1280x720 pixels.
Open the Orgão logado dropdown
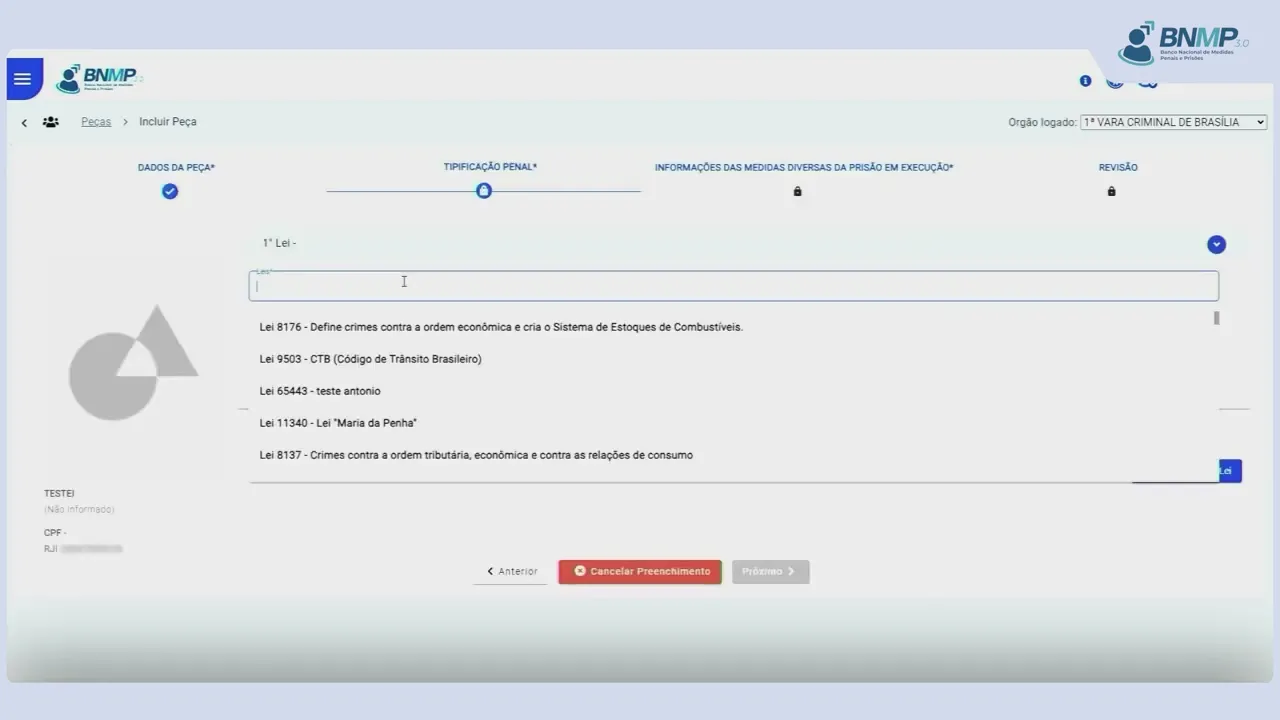point(1174,122)
